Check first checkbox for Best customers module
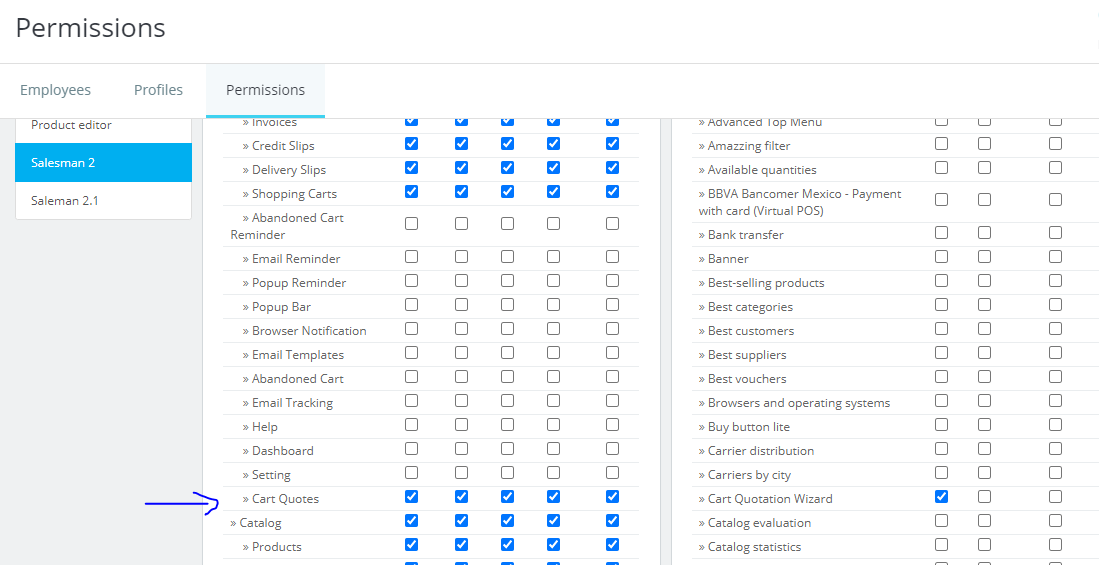This screenshot has height=565, width=1099. click(941, 329)
